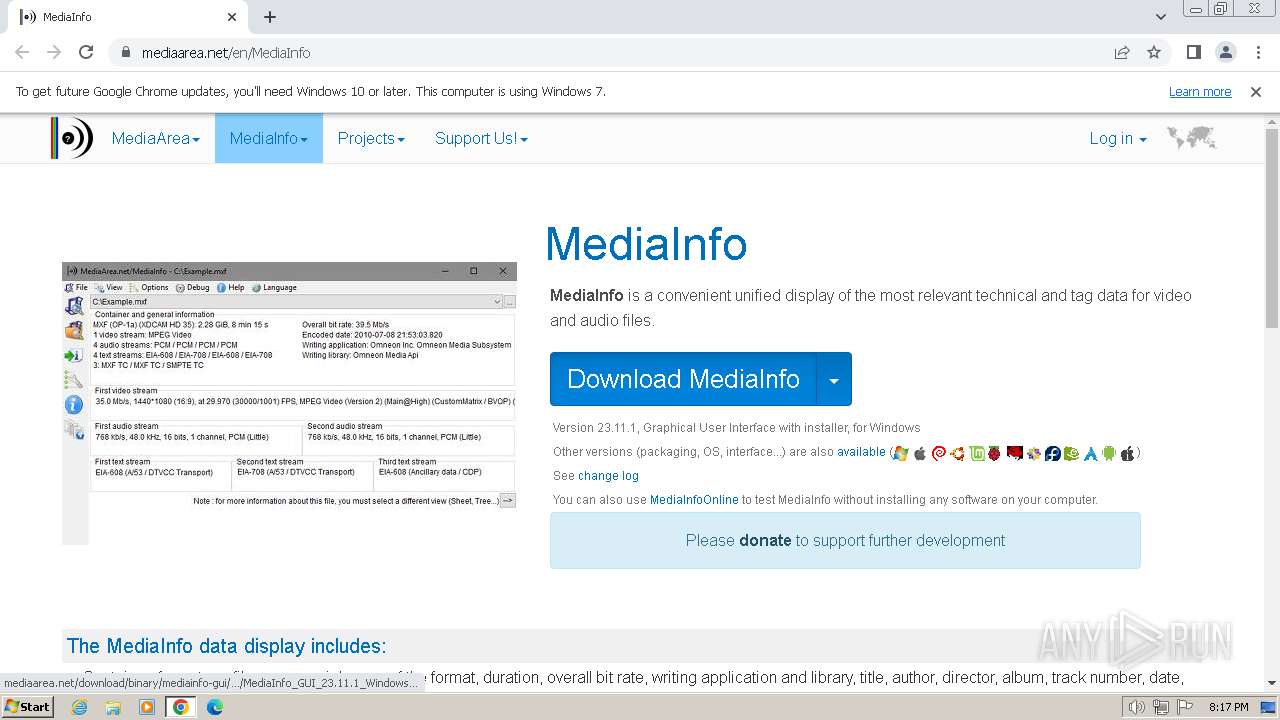Click the MediaArea logo in the navbar
The height and width of the screenshot is (720, 1280).
coord(72,138)
